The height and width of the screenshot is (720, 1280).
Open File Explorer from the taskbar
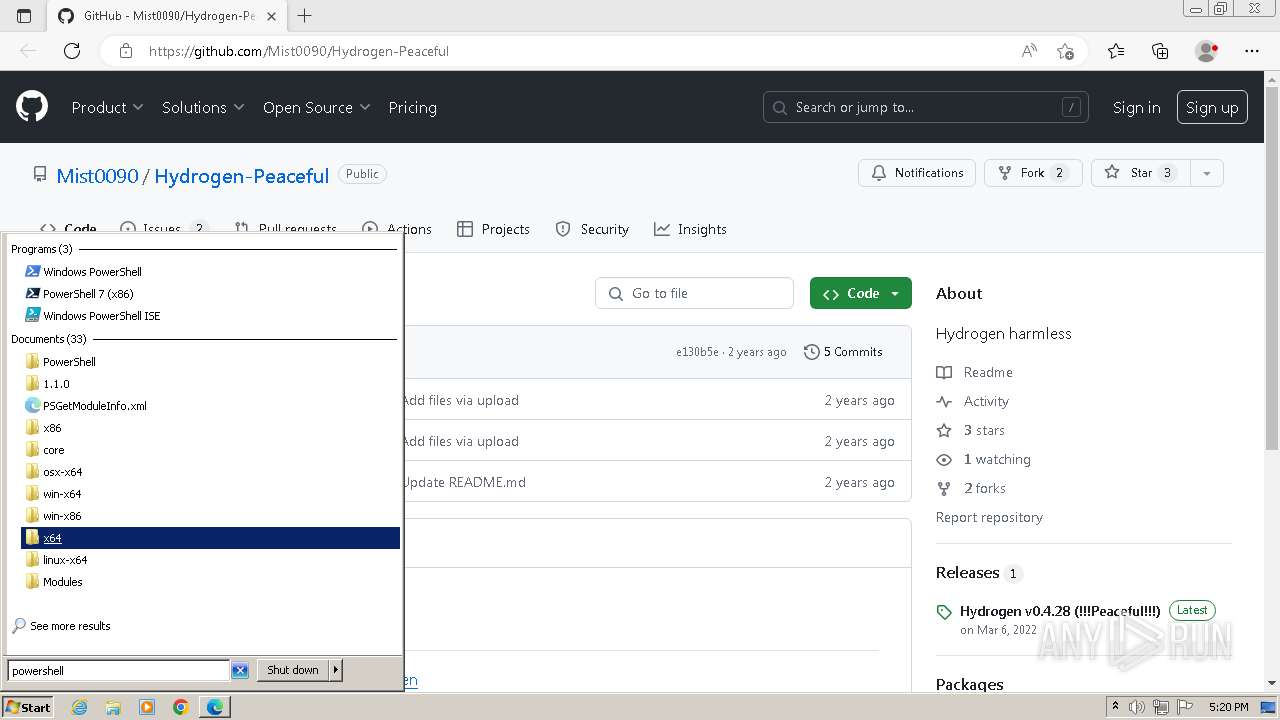point(113,707)
